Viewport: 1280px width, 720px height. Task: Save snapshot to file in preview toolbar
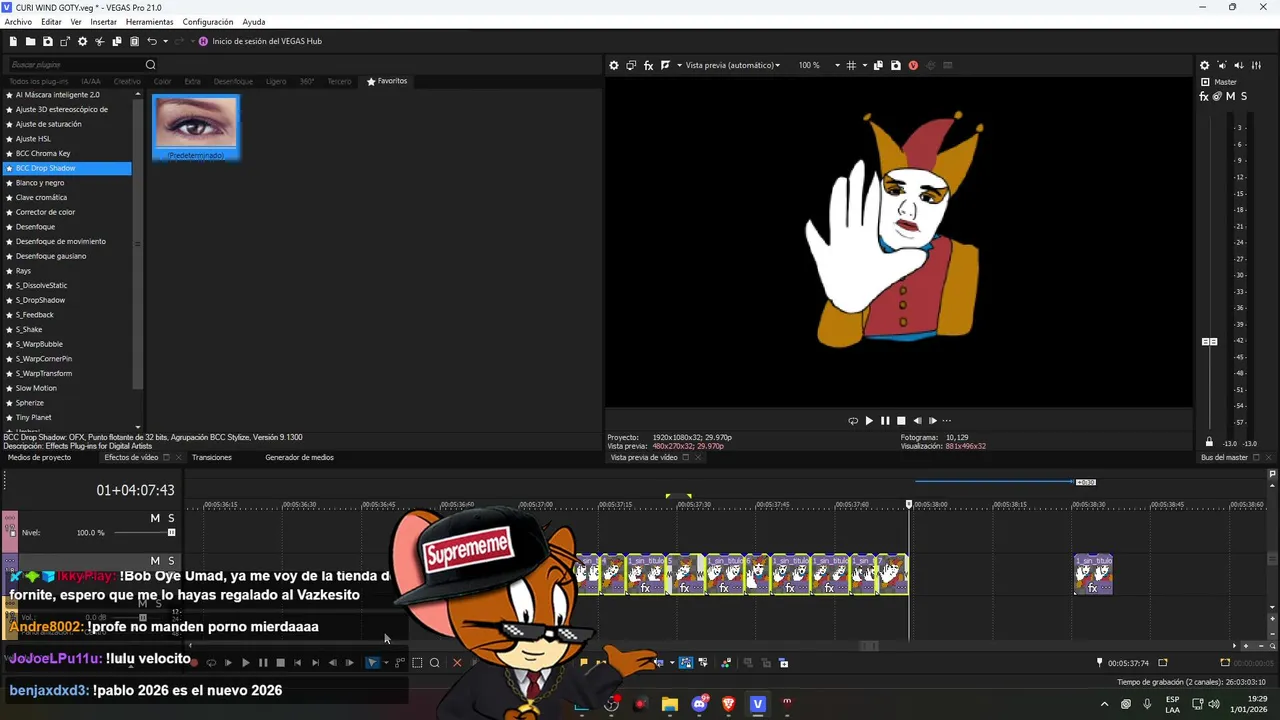[x=895, y=65]
